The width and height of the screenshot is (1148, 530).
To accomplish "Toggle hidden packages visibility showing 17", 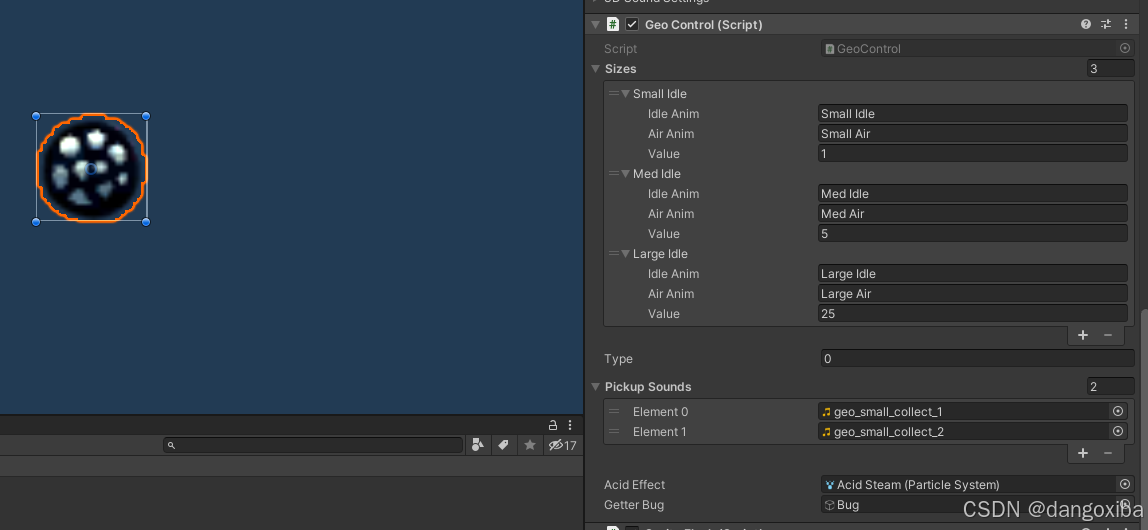I will [562, 444].
